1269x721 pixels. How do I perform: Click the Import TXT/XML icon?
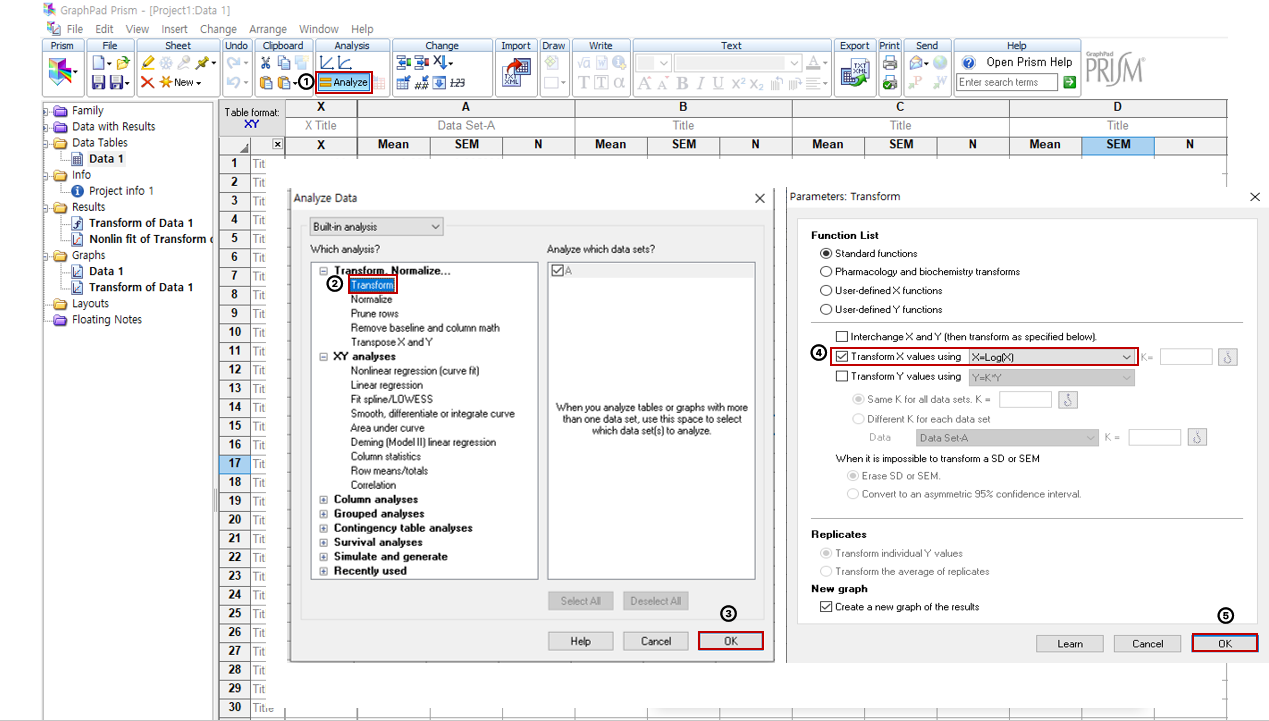(x=516, y=71)
